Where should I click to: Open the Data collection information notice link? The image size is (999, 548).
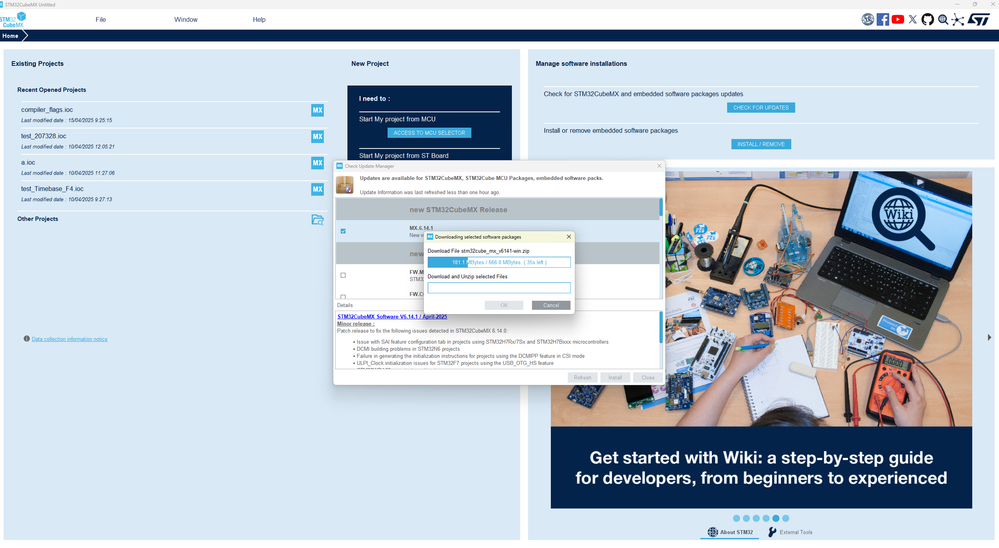[69, 339]
